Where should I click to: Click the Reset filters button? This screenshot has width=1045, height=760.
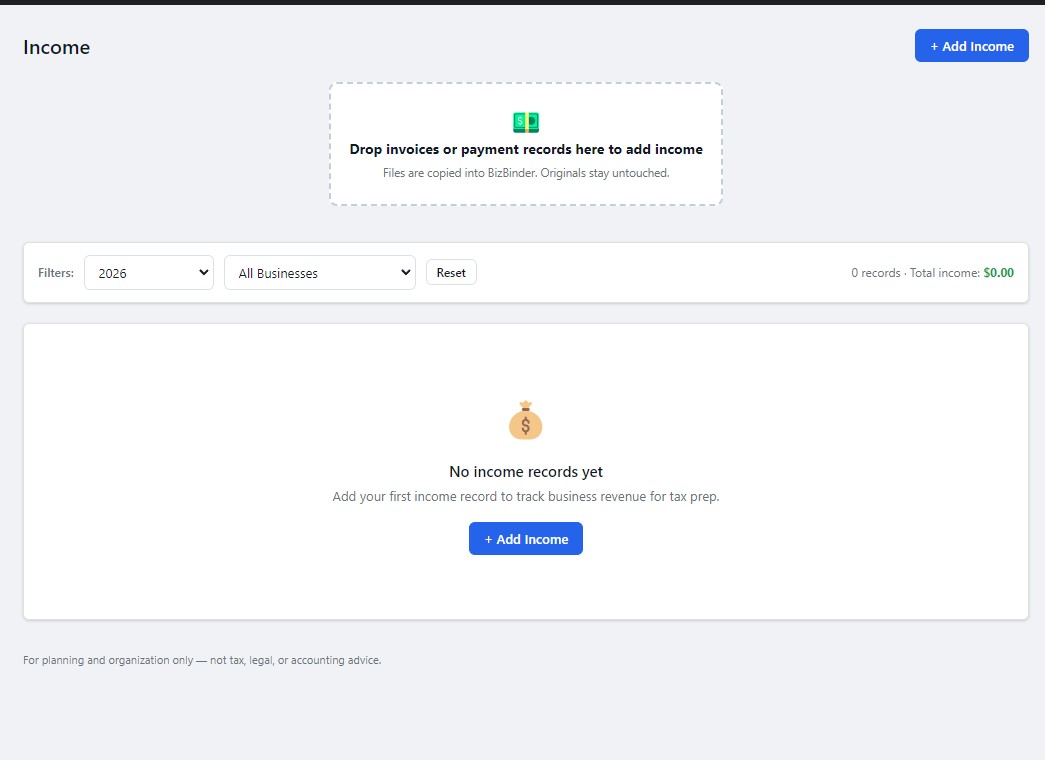451,273
